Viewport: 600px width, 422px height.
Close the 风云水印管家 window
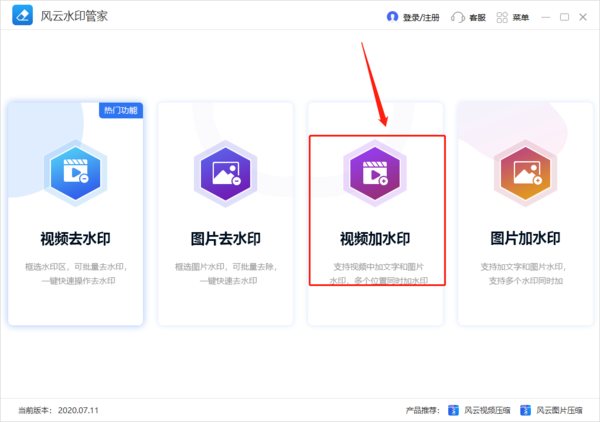coord(583,17)
